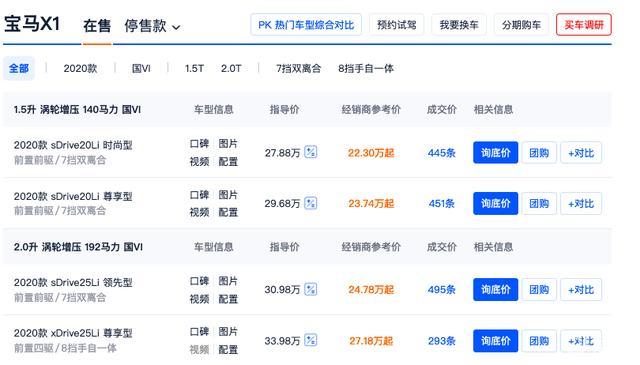The width and height of the screenshot is (640, 365).
Task: View the 293条 transaction prices
Action: (441, 341)
